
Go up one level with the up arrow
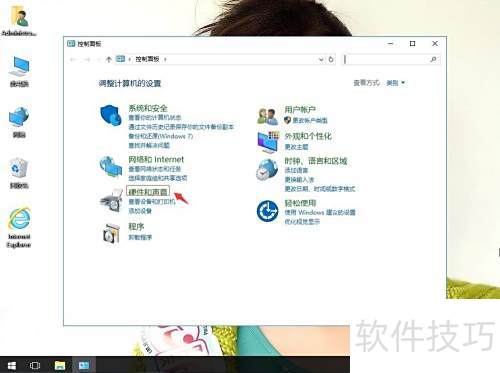[x=108, y=59]
